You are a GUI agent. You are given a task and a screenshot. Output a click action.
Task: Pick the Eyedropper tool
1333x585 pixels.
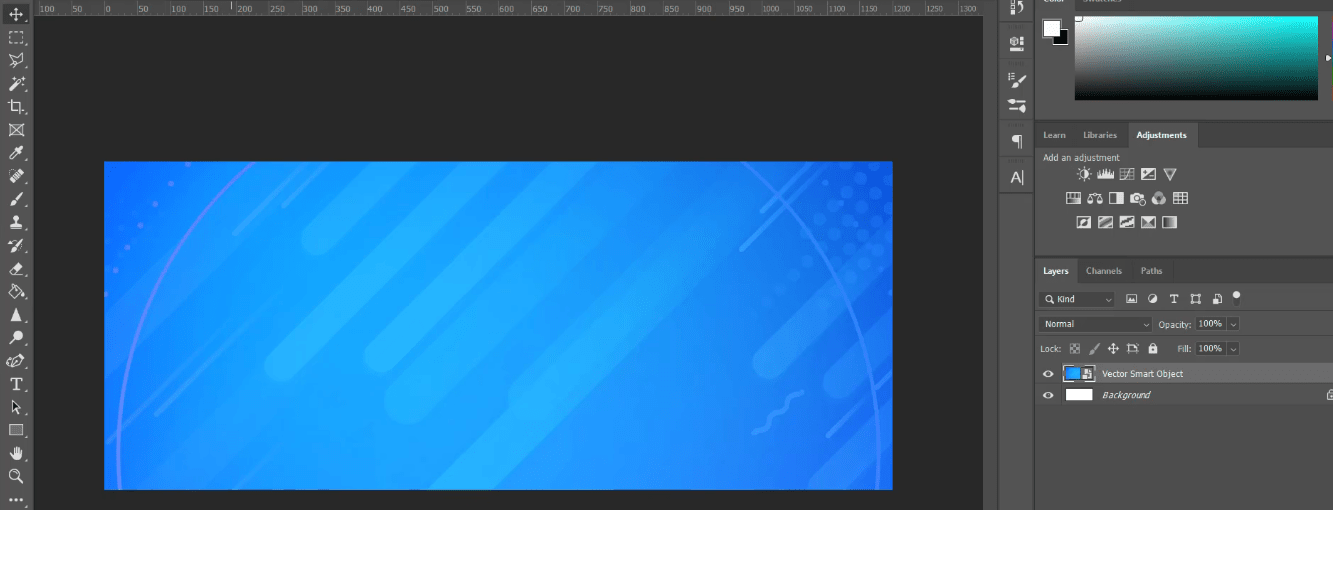click(x=16, y=153)
